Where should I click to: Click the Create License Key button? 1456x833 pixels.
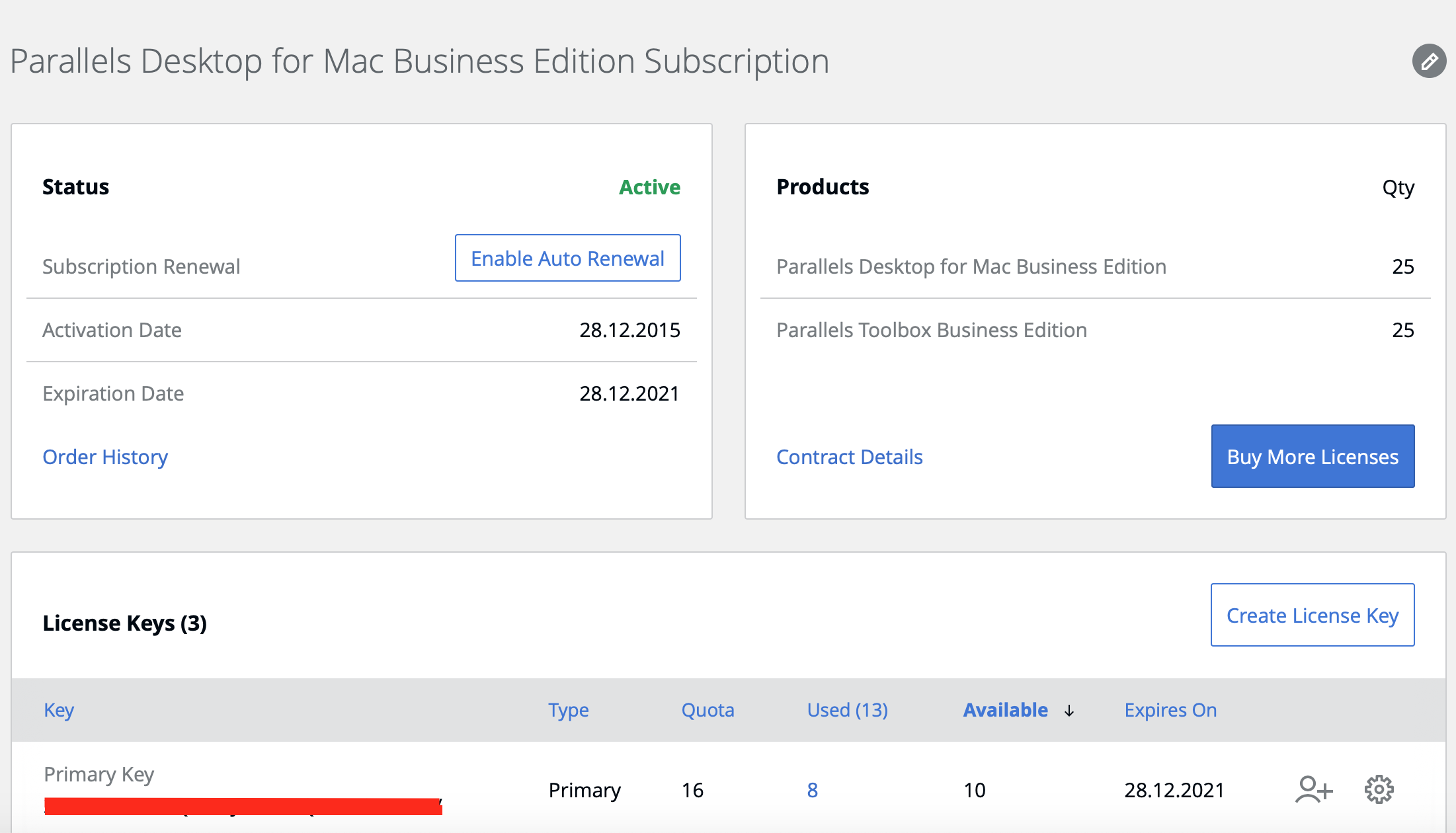[1312, 615]
